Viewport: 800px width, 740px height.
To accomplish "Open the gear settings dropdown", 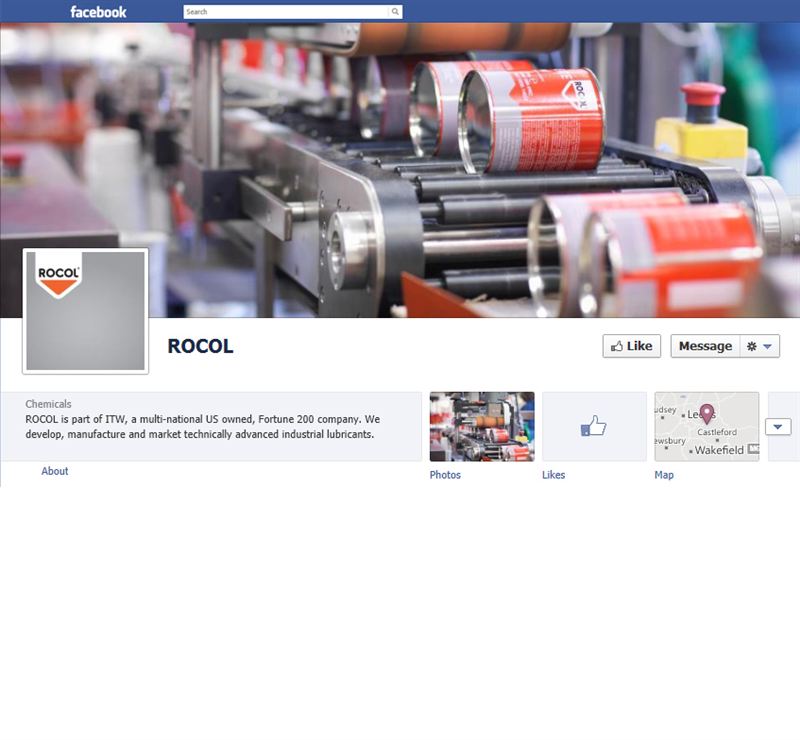I will (759, 346).
